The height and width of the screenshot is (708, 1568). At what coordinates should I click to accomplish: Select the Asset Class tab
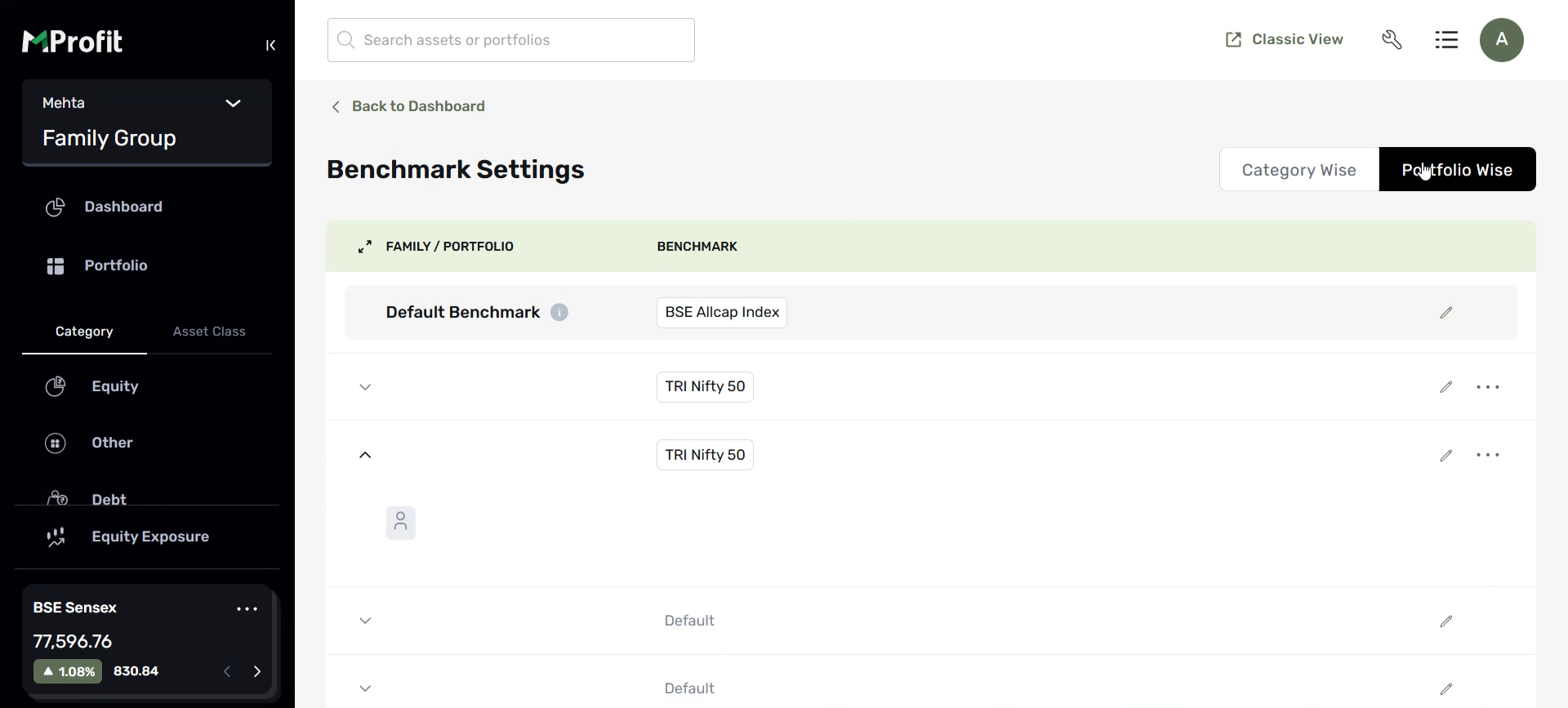[209, 332]
